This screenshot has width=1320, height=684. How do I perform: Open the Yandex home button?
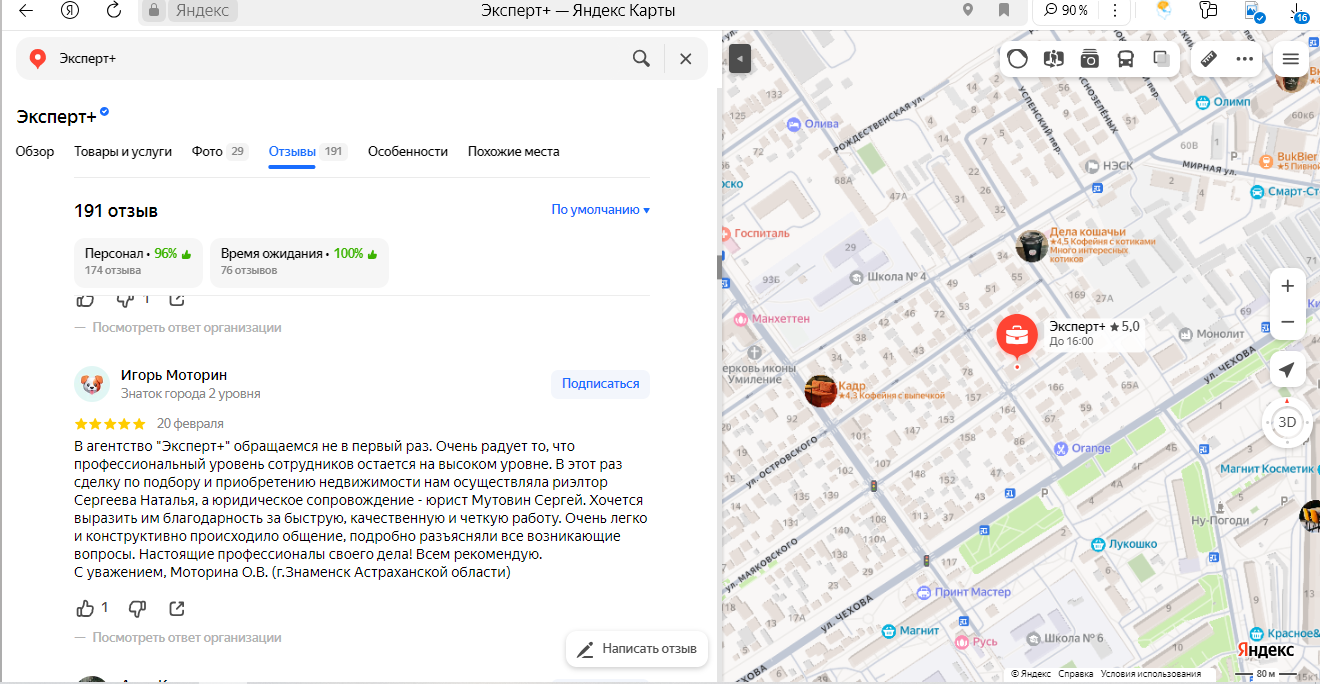(69, 11)
